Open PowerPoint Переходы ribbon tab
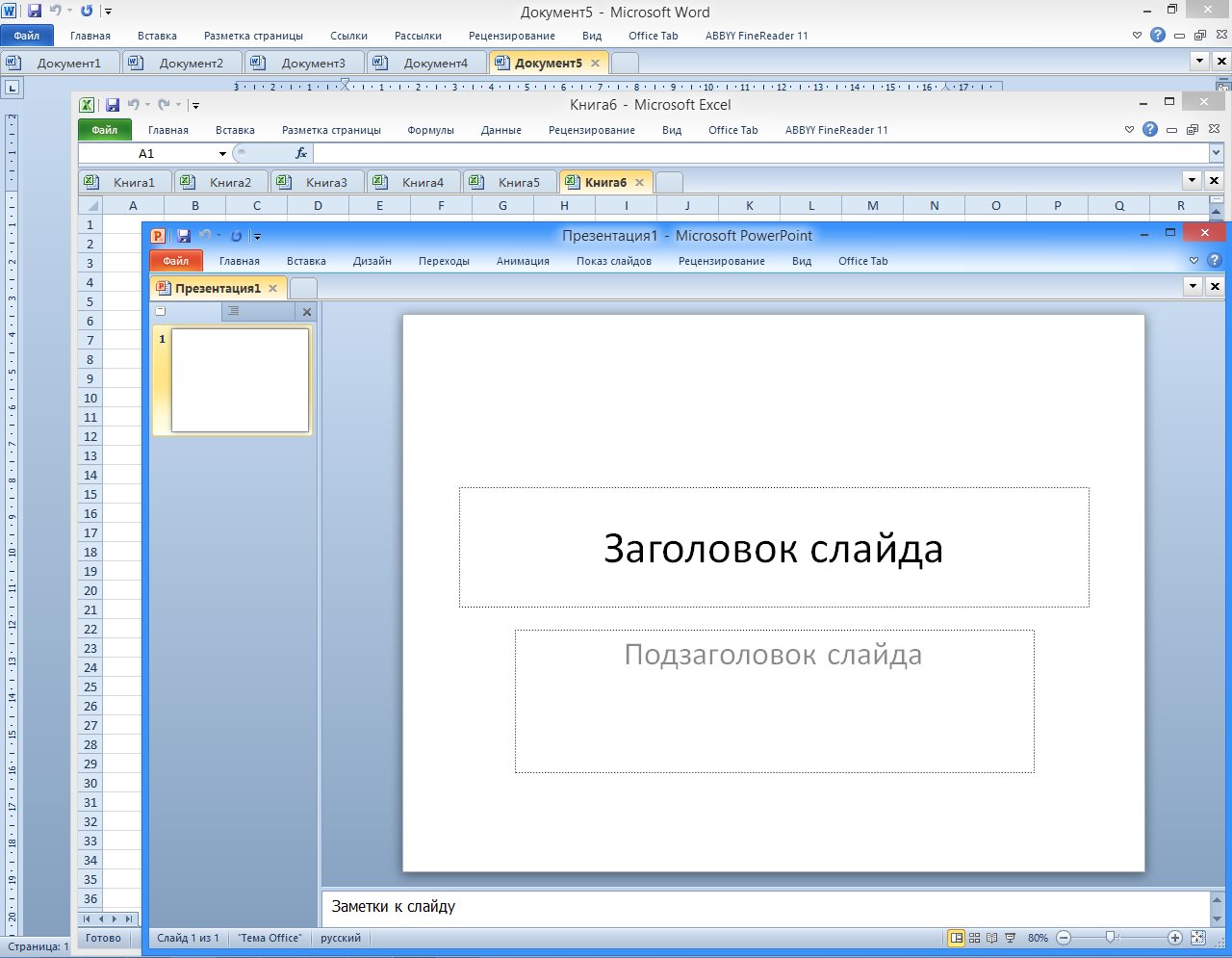Image resolution: width=1232 pixels, height=958 pixels. (444, 261)
